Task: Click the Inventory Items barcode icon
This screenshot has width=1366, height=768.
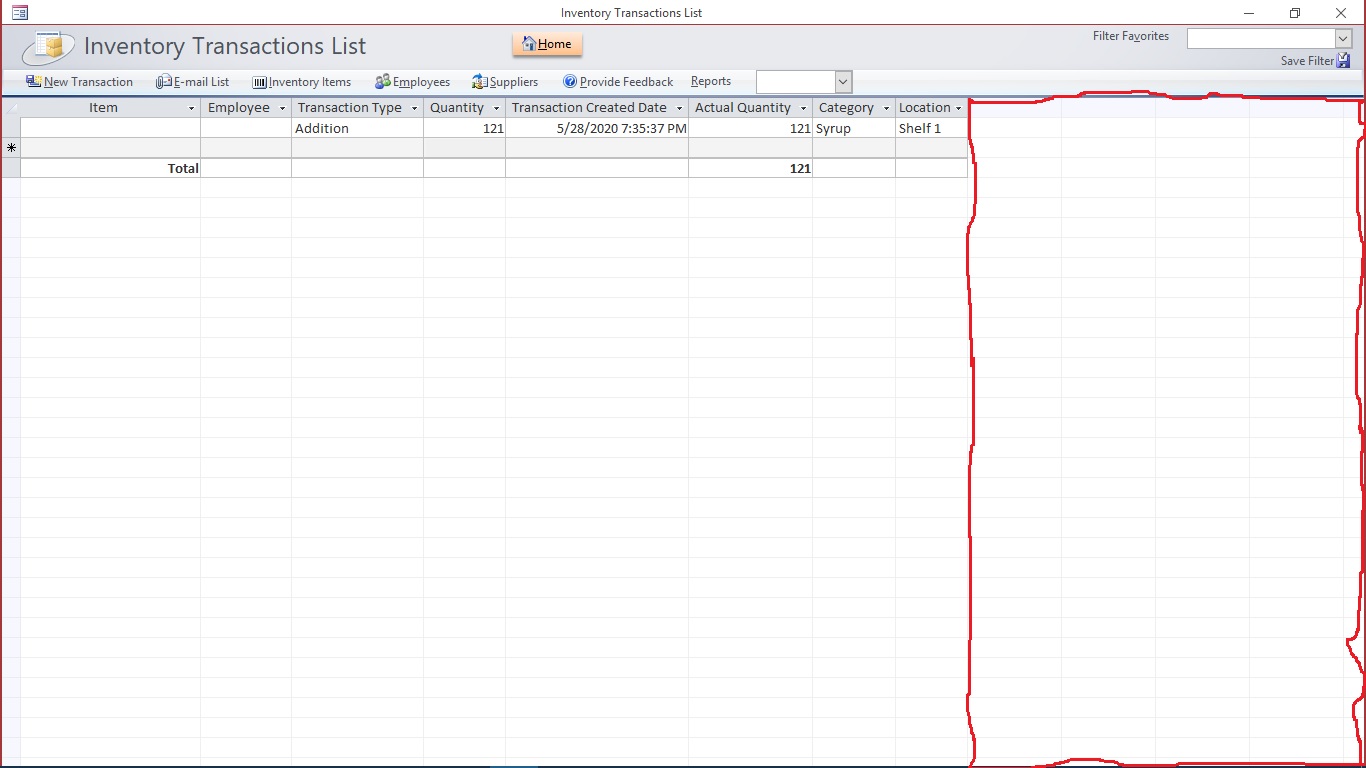Action: point(260,82)
